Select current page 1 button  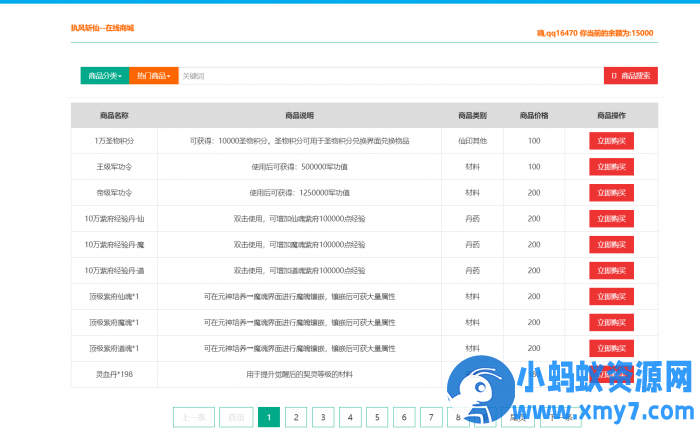[x=268, y=417]
